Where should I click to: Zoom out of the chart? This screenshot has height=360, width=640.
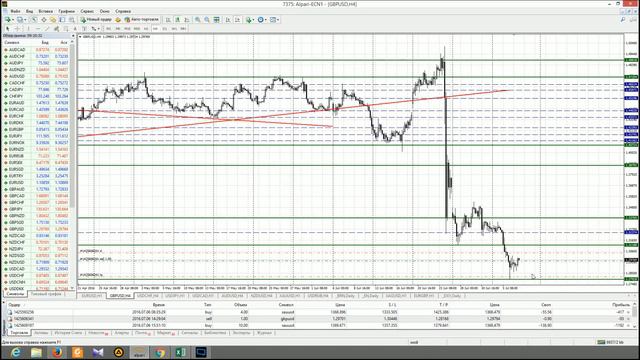pyautogui.click(x=207, y=20)
